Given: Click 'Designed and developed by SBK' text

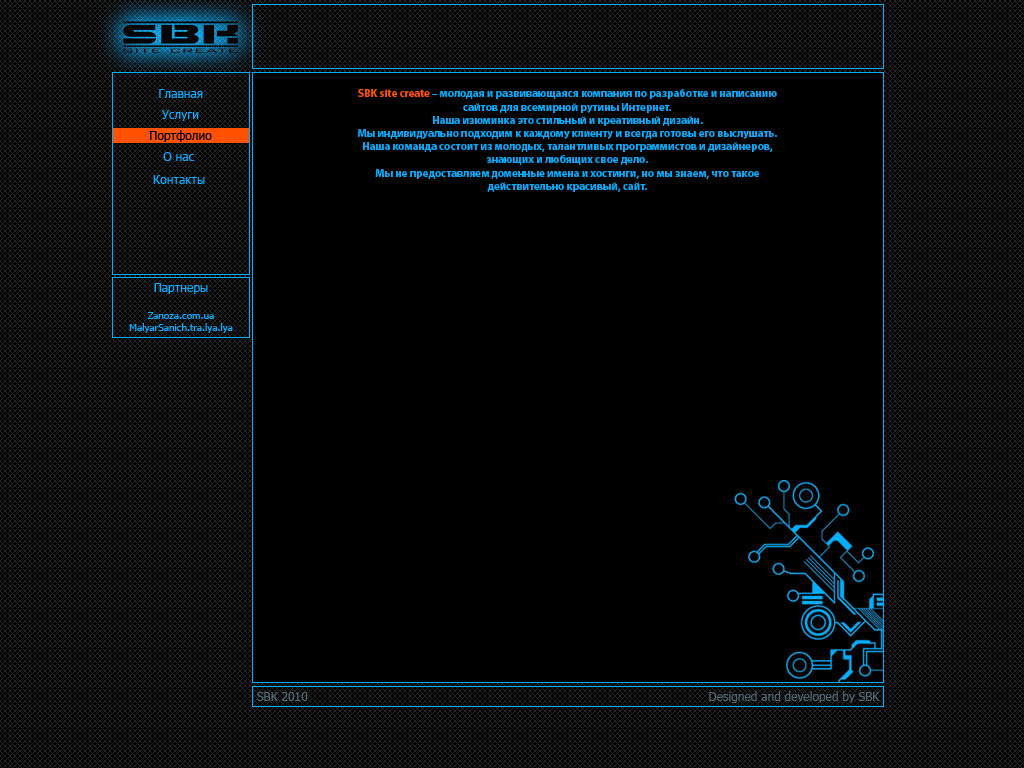Looking at the screenshot, I should pos(793,697).
